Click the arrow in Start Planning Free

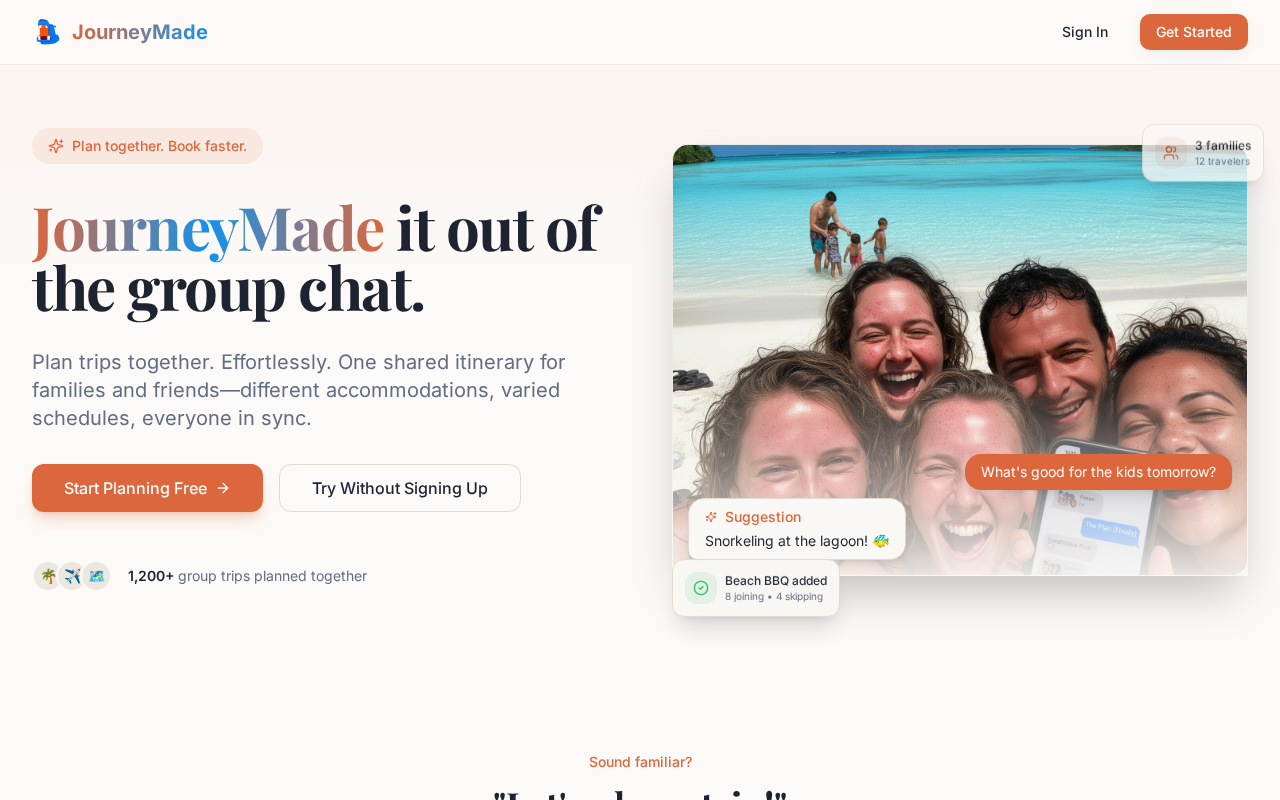click(x=223, y=488)
